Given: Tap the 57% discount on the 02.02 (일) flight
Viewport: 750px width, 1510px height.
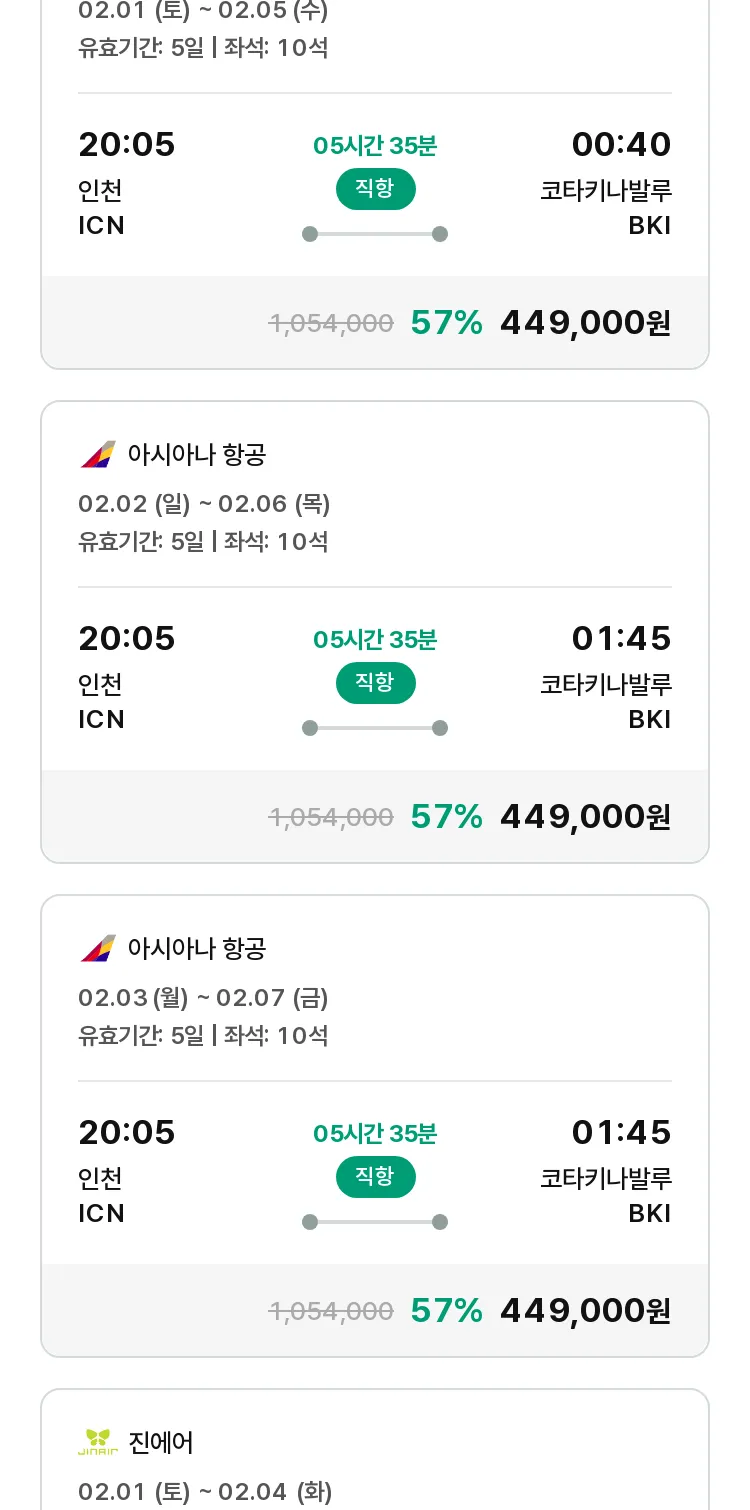Looking at the screenshot, I should coord(446,817).
